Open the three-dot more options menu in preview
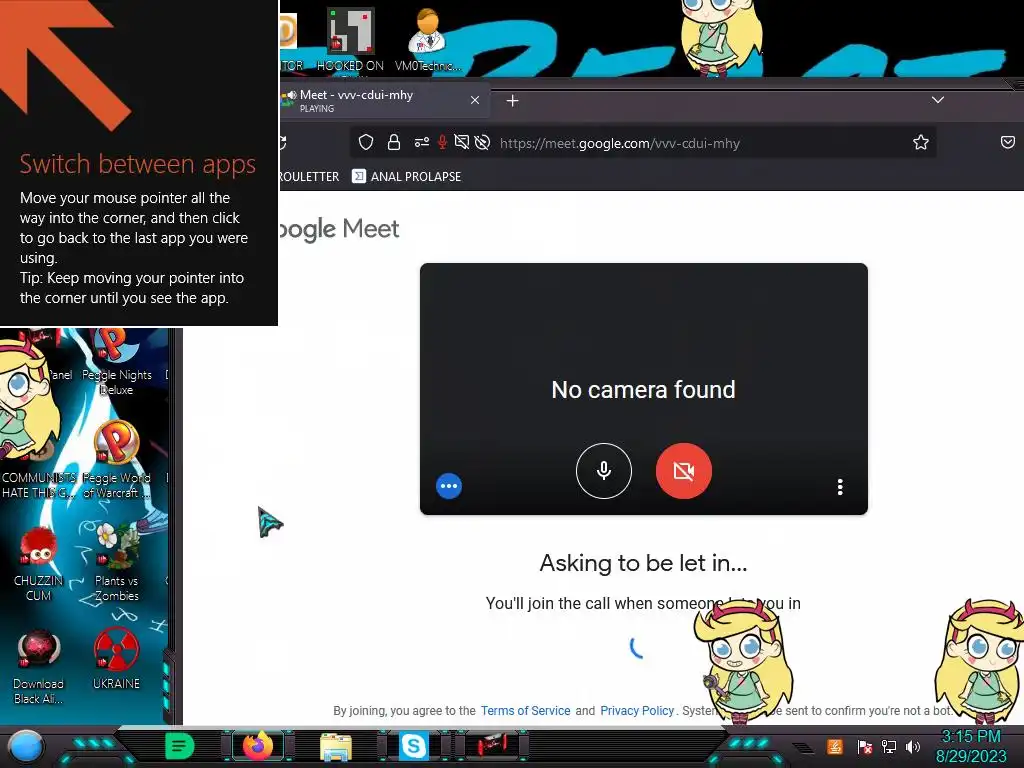 tap(840, 487)
